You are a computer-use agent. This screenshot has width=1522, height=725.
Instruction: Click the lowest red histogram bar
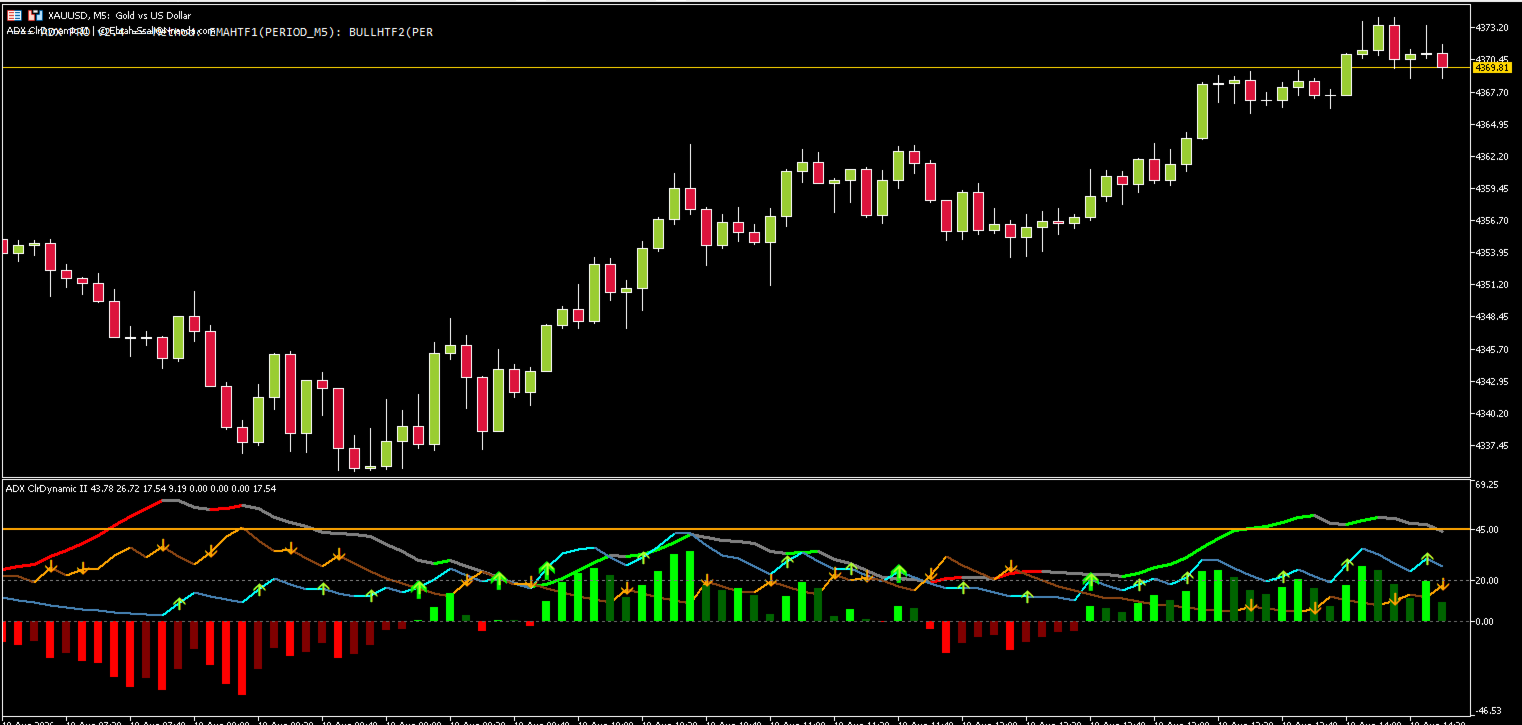[242, 657]
